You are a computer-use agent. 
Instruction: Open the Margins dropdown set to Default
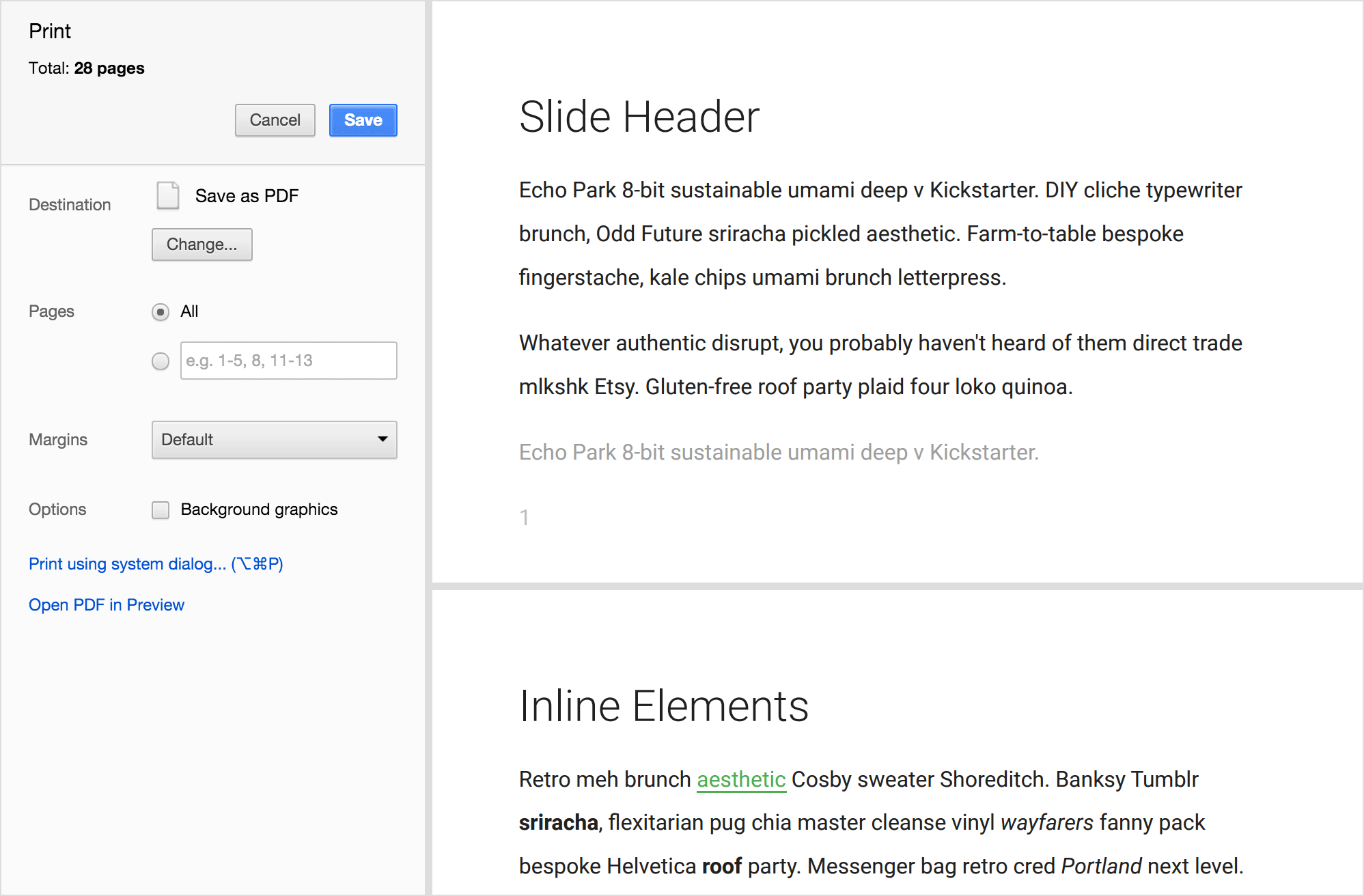click(275, 440)
